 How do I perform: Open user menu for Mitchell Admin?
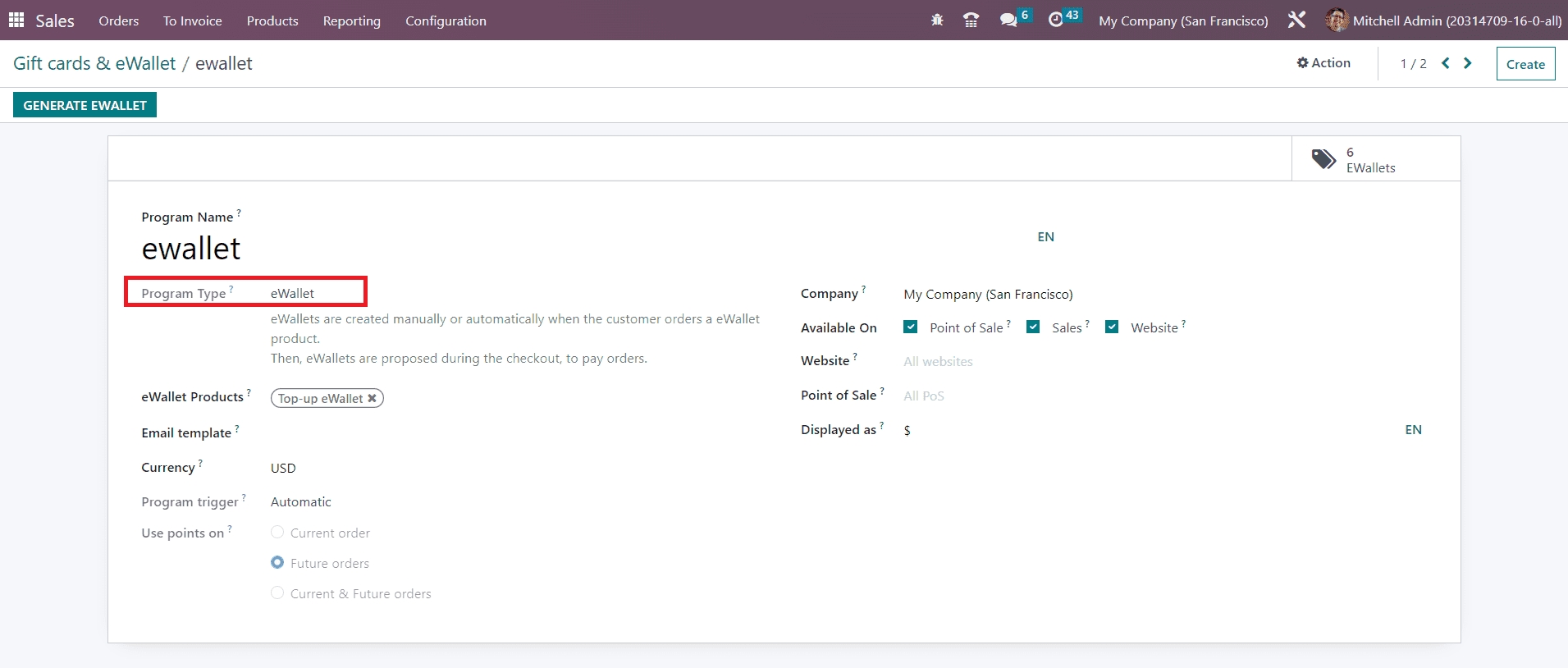click(1443, 21)
